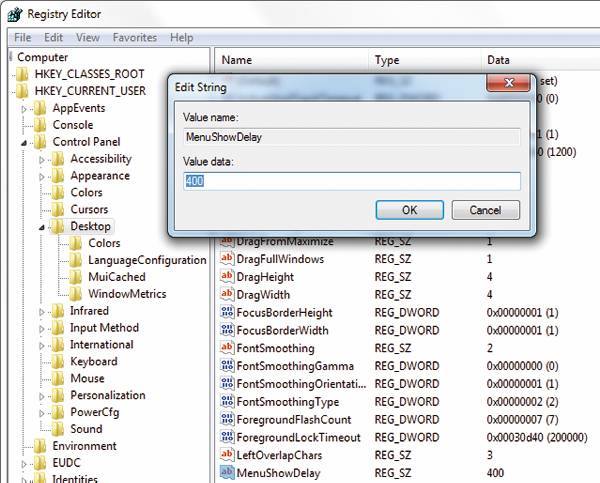The width and height of the screenshot is (600, 483).
Task: Open the View menu
Action: tap(88, 38)
